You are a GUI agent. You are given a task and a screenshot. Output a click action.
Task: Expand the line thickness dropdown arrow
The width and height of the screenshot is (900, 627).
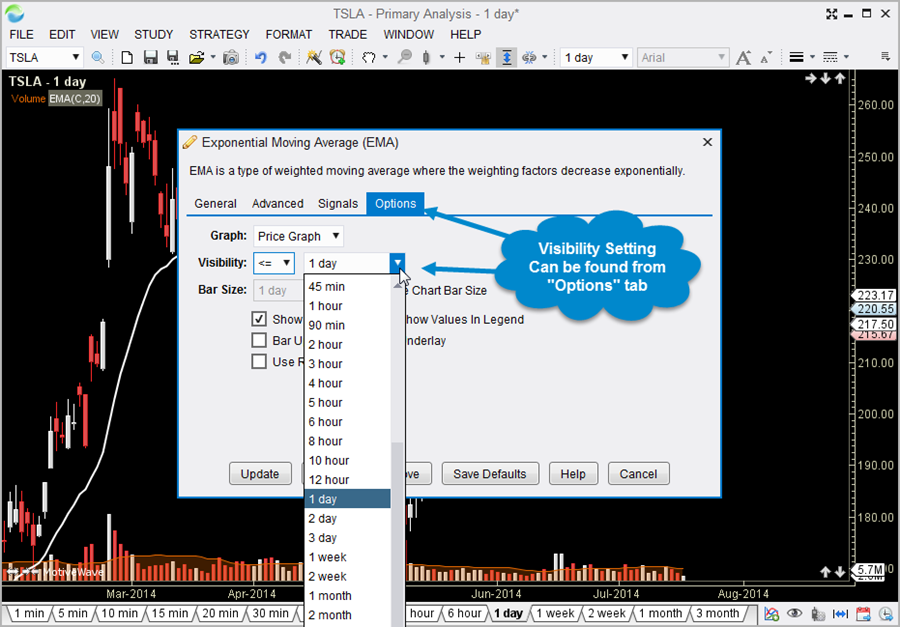pyautogui.click(x=812, y=57)
